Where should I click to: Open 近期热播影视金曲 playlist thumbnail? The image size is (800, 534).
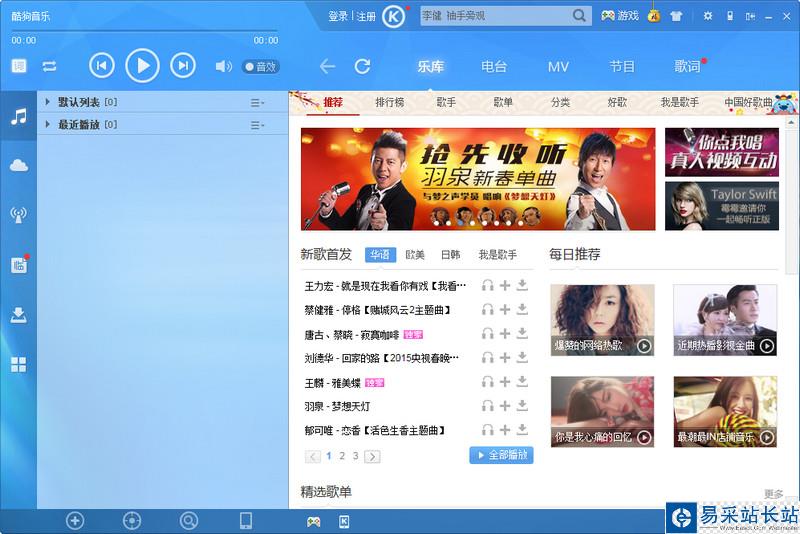click(x=725, y=320)
